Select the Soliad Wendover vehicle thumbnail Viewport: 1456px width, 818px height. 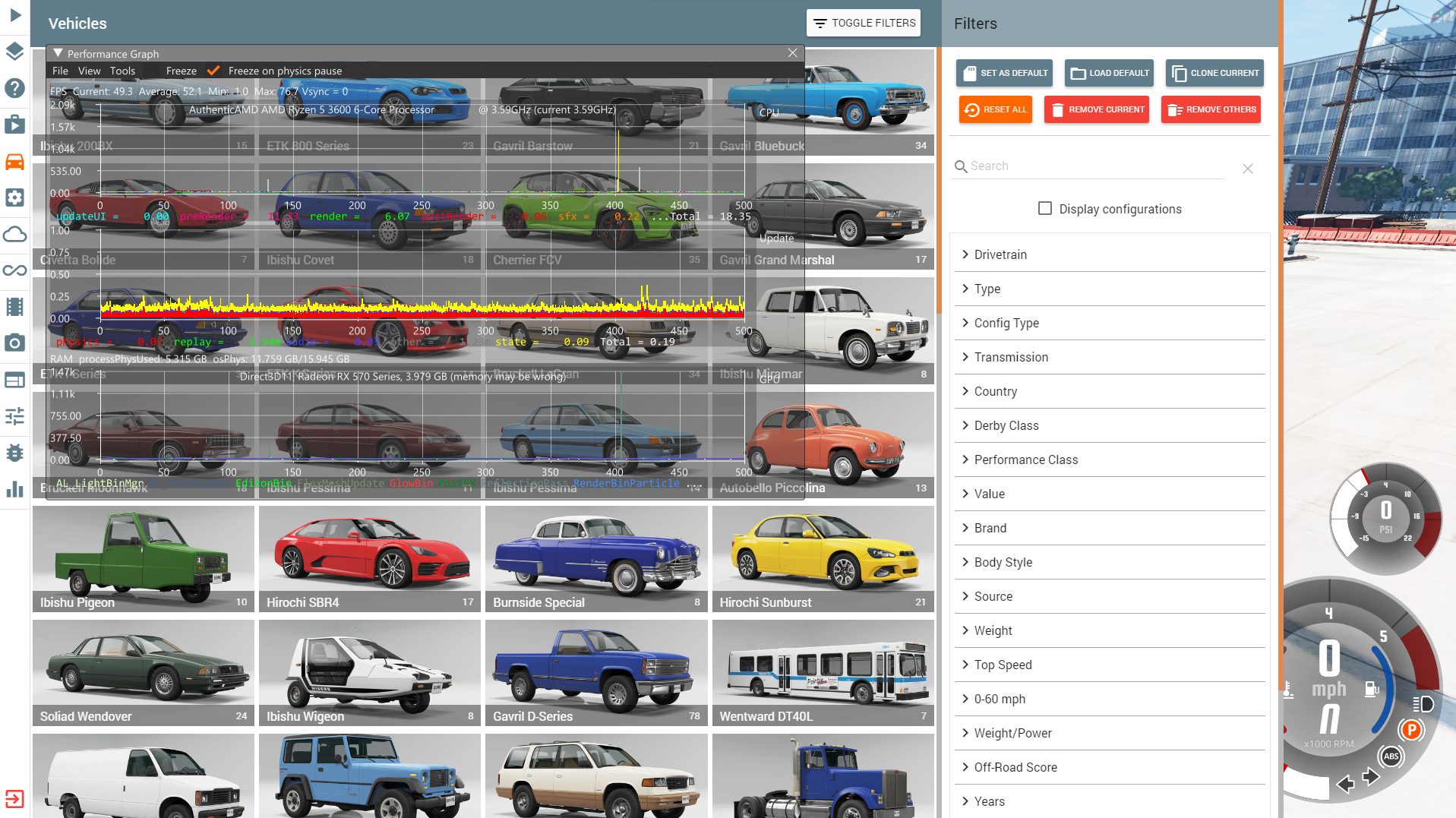[x=144, y=673]
